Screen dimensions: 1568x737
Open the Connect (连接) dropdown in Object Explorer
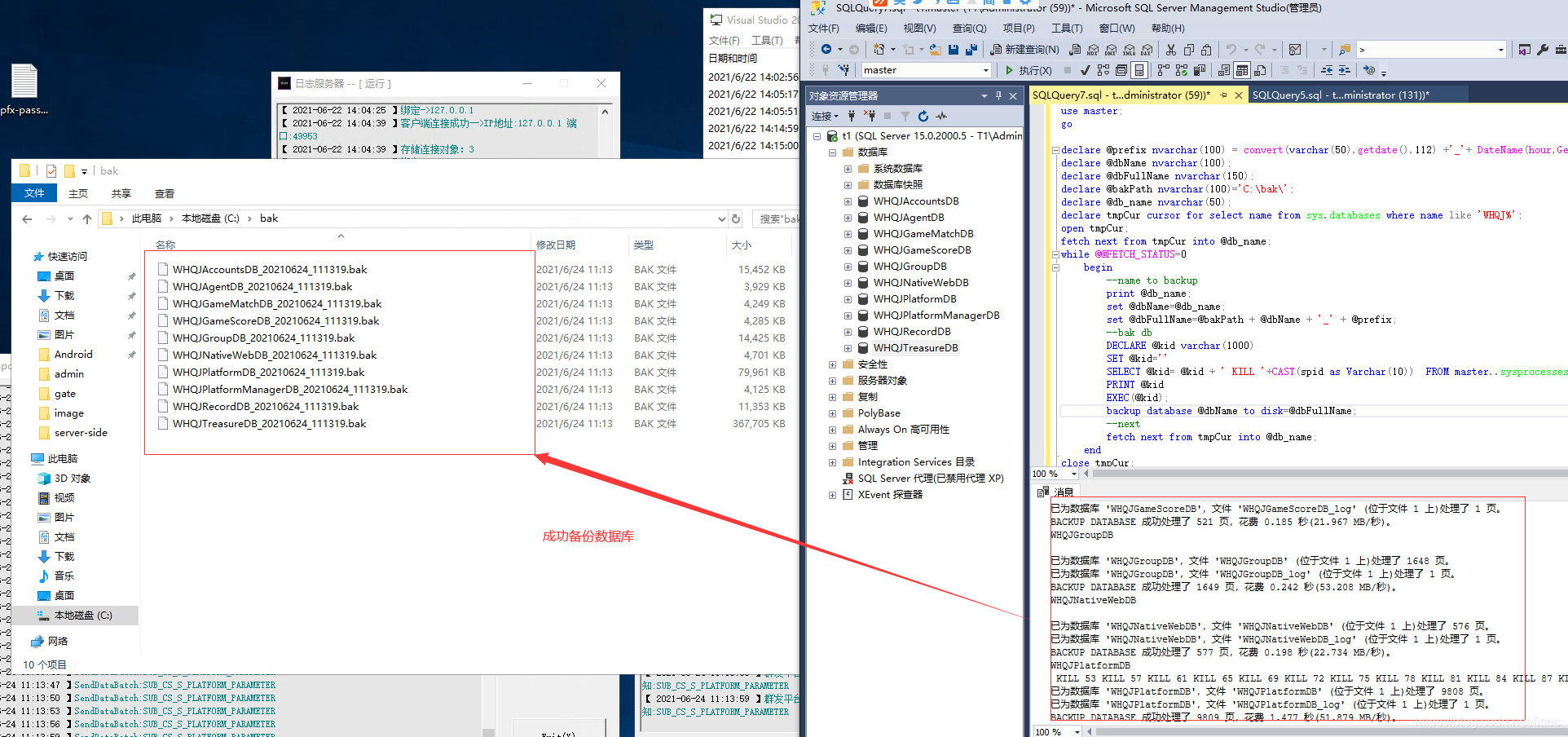click(825, 116)
